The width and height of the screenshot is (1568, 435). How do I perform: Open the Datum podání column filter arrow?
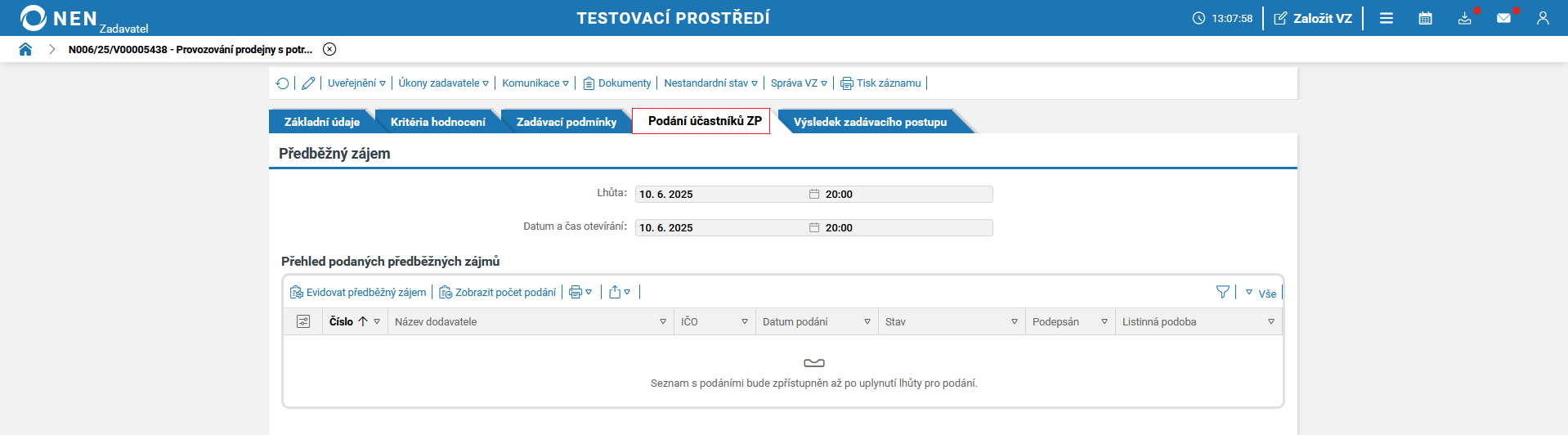[x=867, y=322]
